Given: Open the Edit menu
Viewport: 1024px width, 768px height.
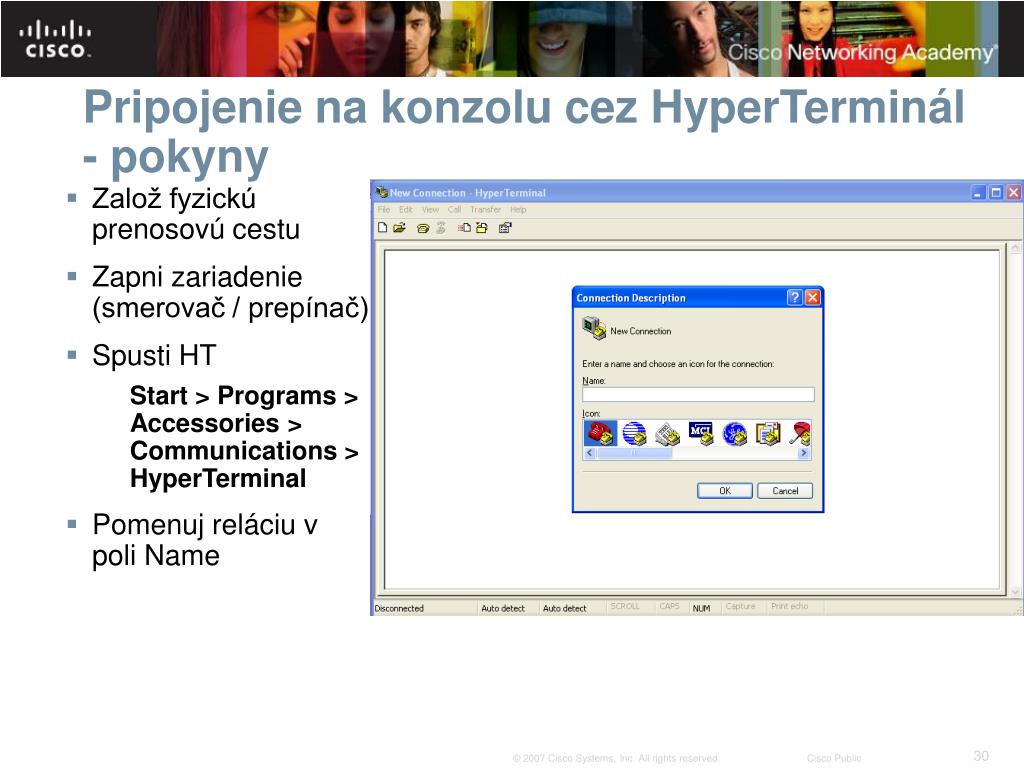Looking at the screenshot, I should click(x=406, y=210).
